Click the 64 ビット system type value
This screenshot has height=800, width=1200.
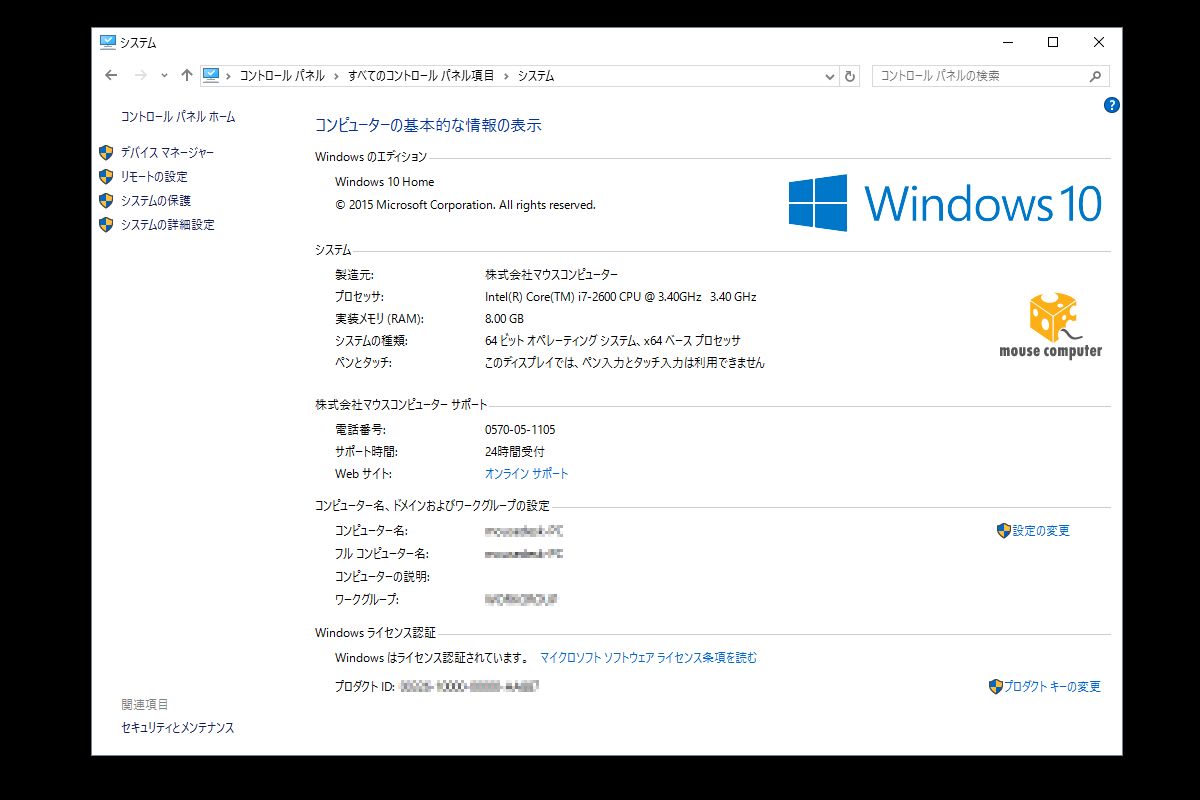612,341
